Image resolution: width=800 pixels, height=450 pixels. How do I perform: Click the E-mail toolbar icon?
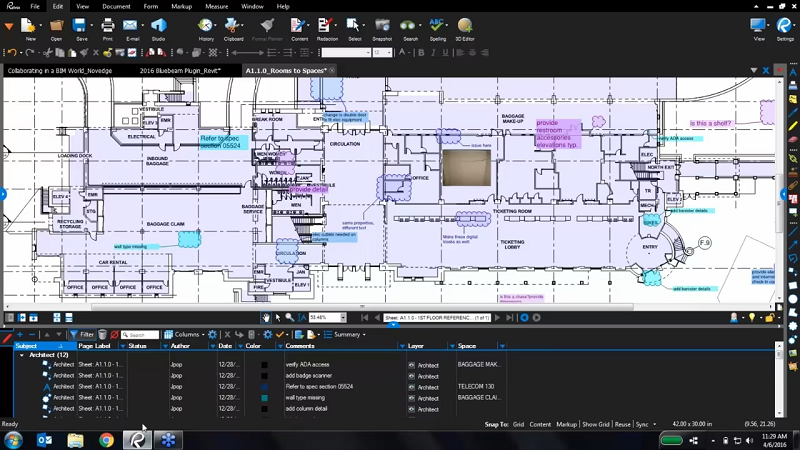click(x=132, y=26)
